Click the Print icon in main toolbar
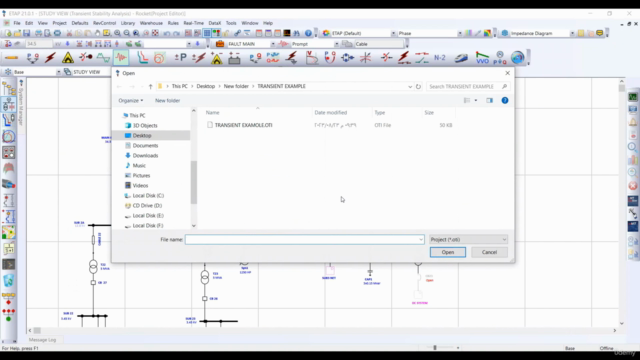 click(x=38, y=33)
